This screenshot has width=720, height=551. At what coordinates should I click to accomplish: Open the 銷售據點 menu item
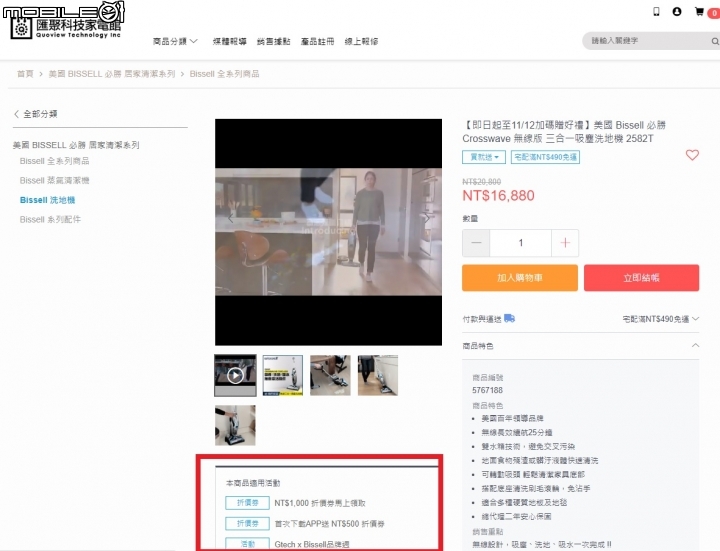point(274,41)
